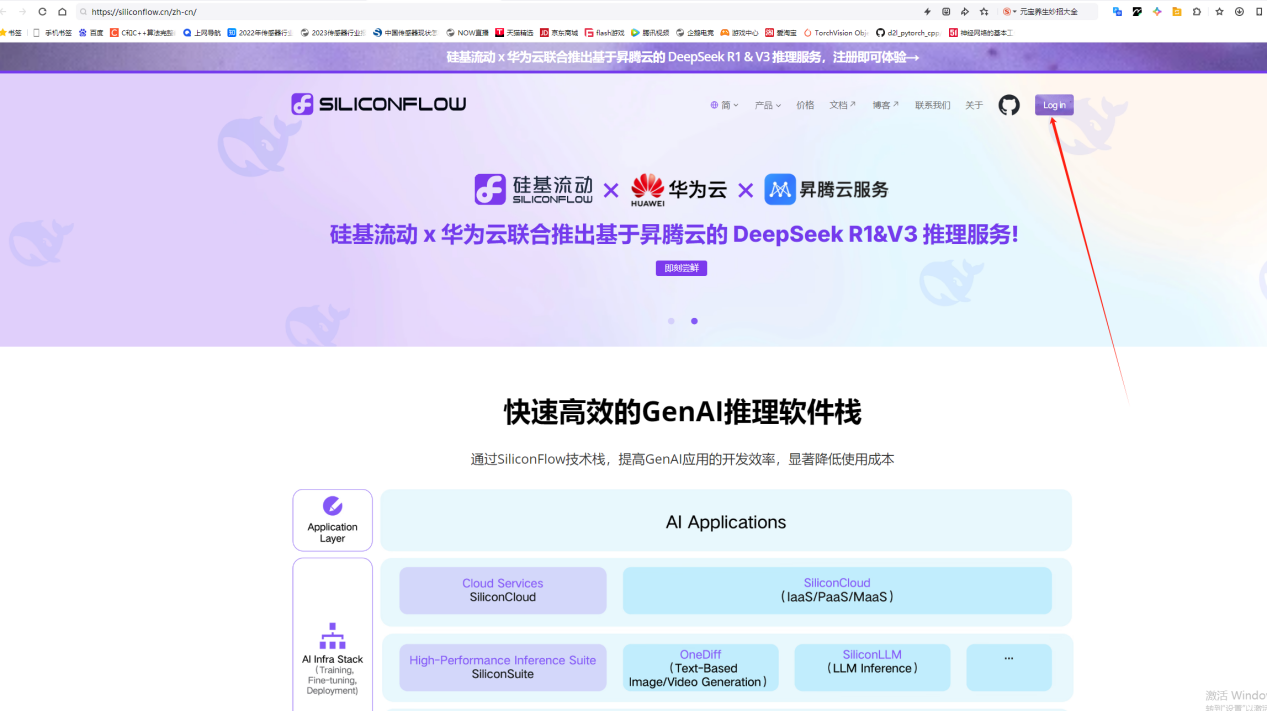The height and width of the screenshot is (711, 1267).
Task: Open the d2l_pytorch_cpp GitHub bookmark
Action: (907, 32)
